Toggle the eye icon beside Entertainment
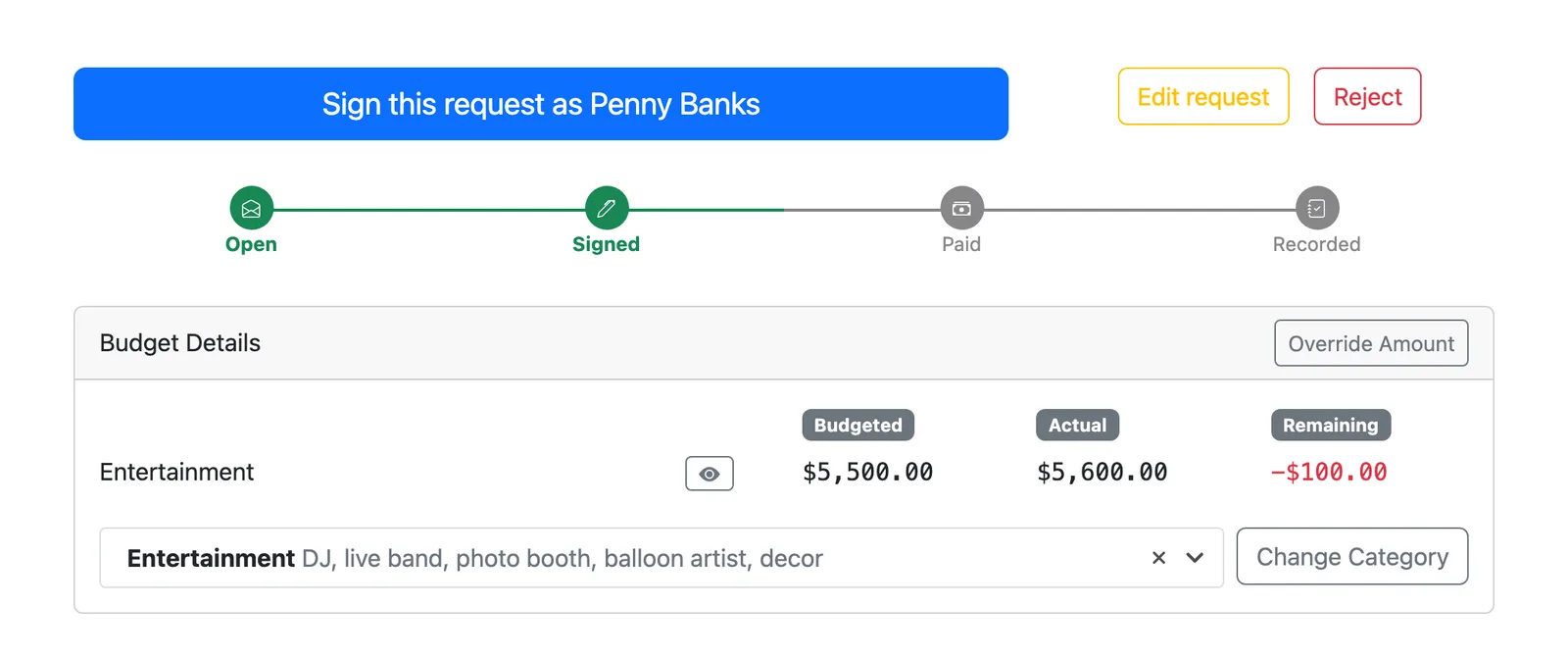The width and height of the screenshot is (1568, 657). pos(710,474)
